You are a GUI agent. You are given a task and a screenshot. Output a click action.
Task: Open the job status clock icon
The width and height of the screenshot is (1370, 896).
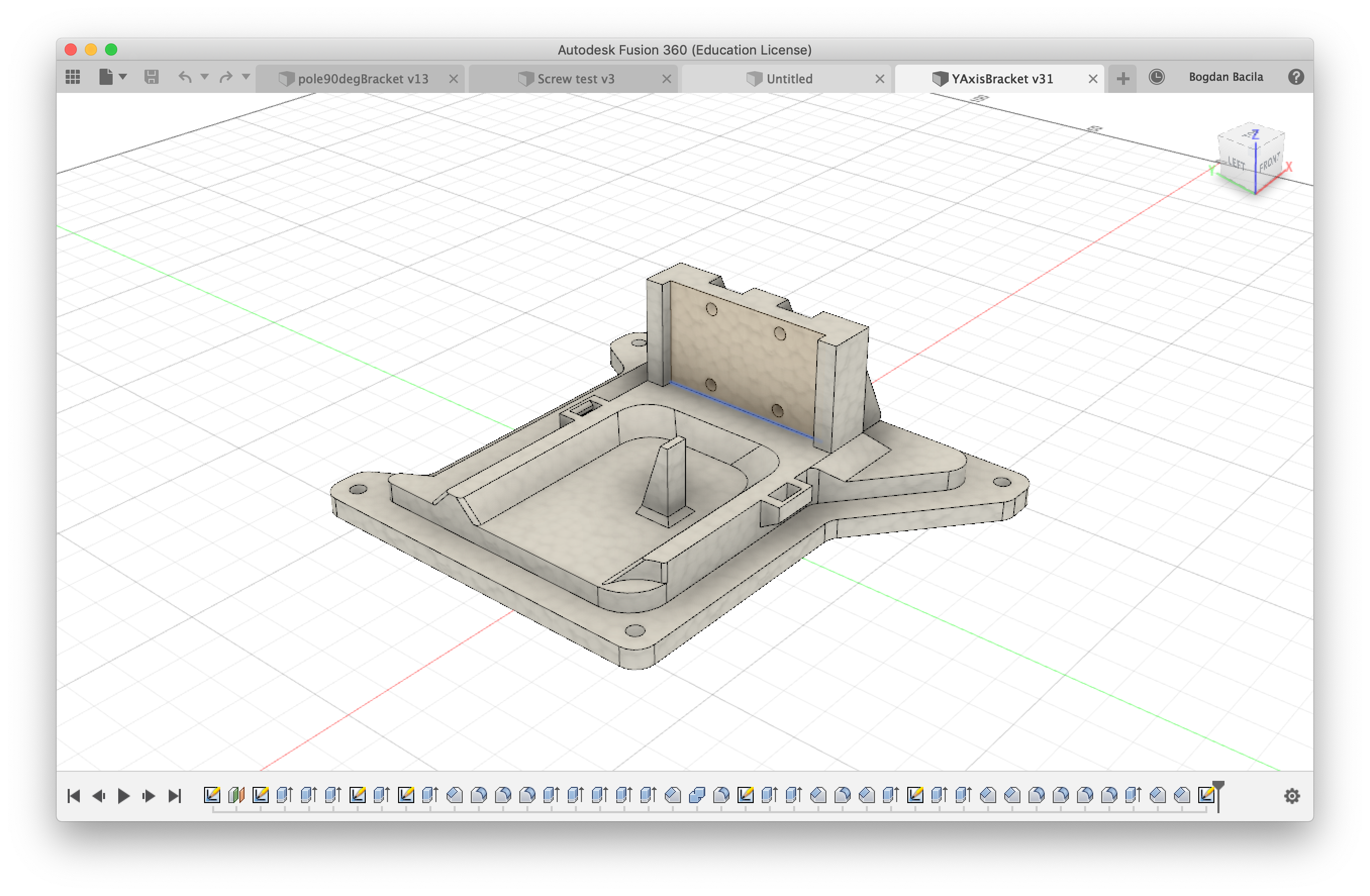click(1156, 77)
